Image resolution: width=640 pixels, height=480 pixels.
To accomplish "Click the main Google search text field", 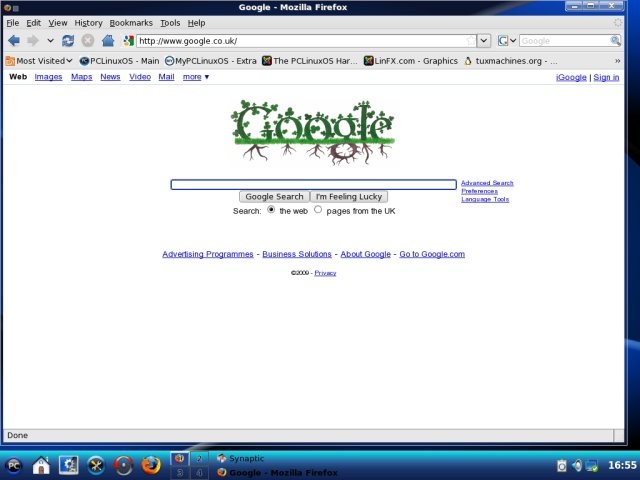I will [x=313, y=184].
